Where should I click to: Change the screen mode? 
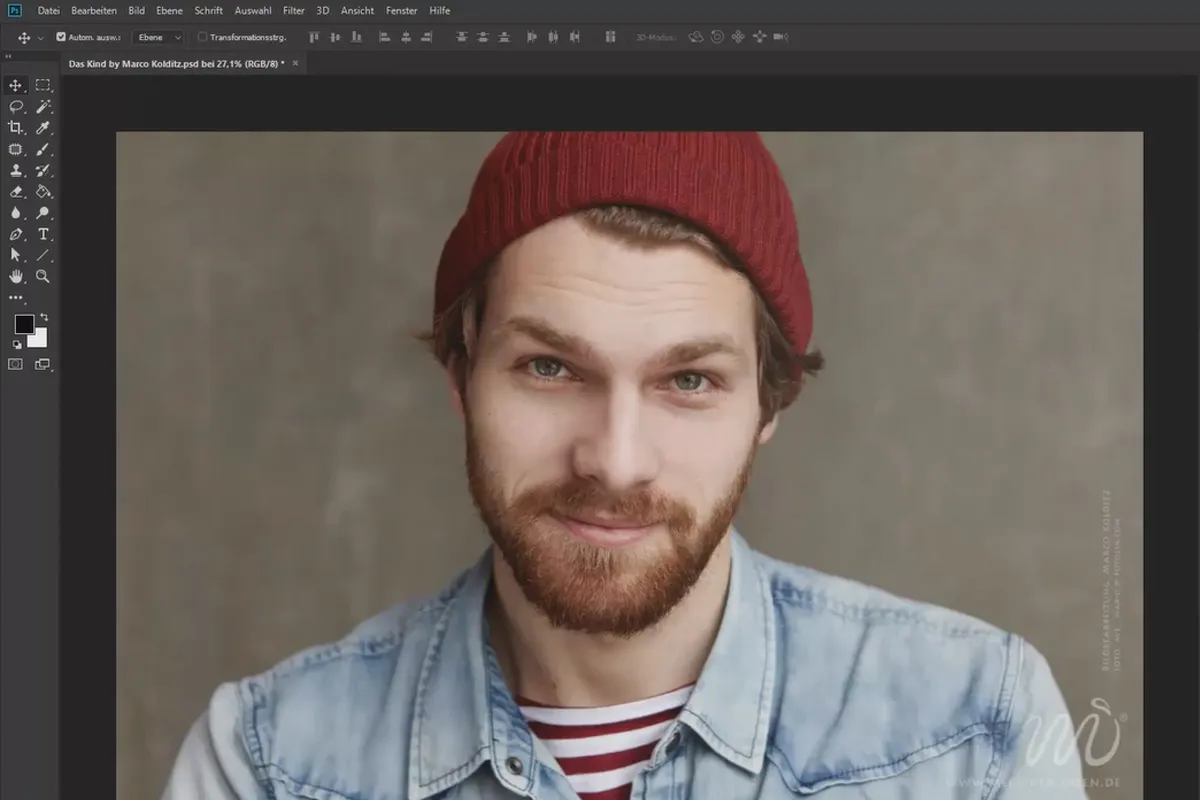pyautogui.click(x=43, y=365)
